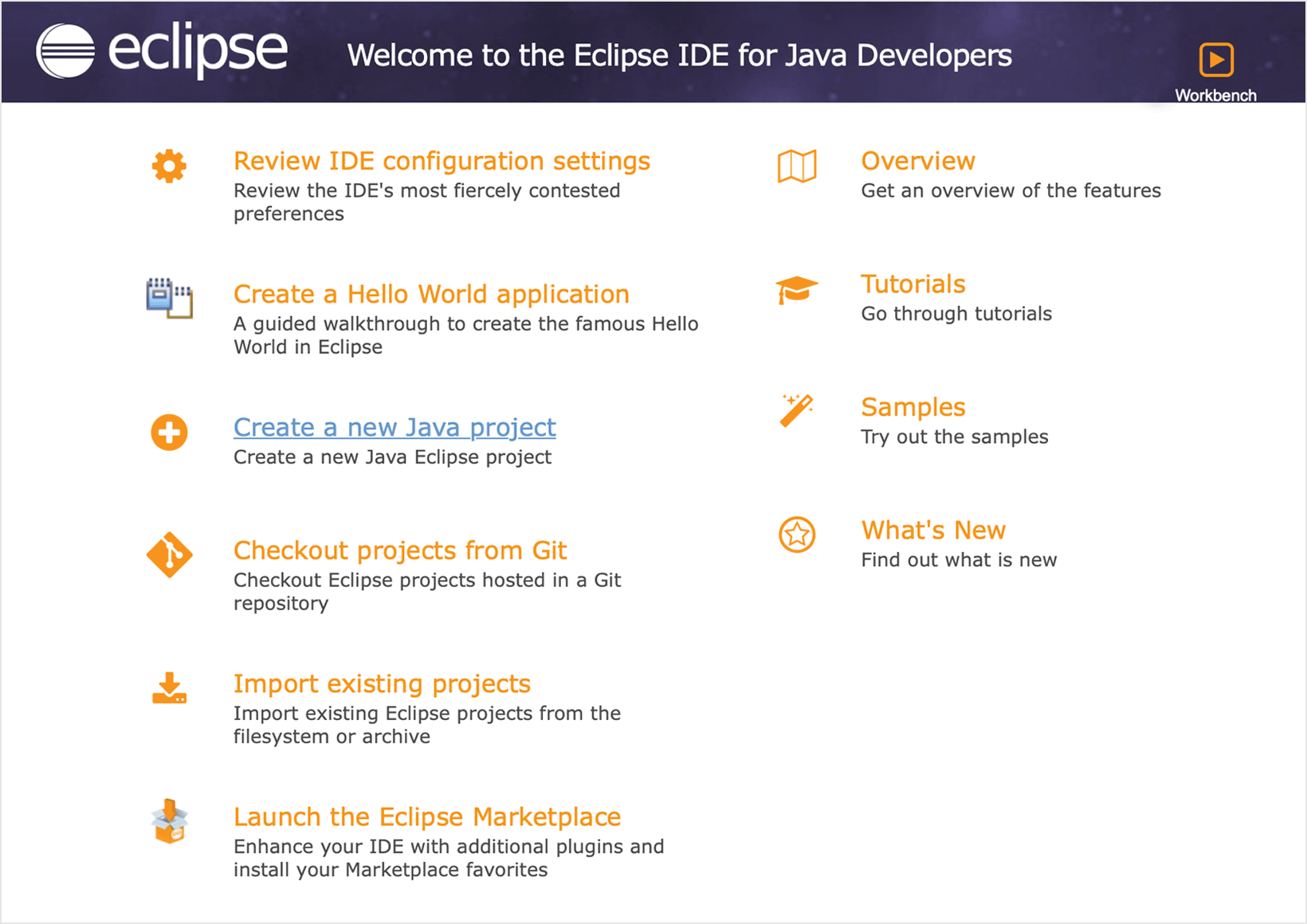Click text 'Go through tutorials'
The height and width of the screenshot is (924, 1307).
coord(956,314)
